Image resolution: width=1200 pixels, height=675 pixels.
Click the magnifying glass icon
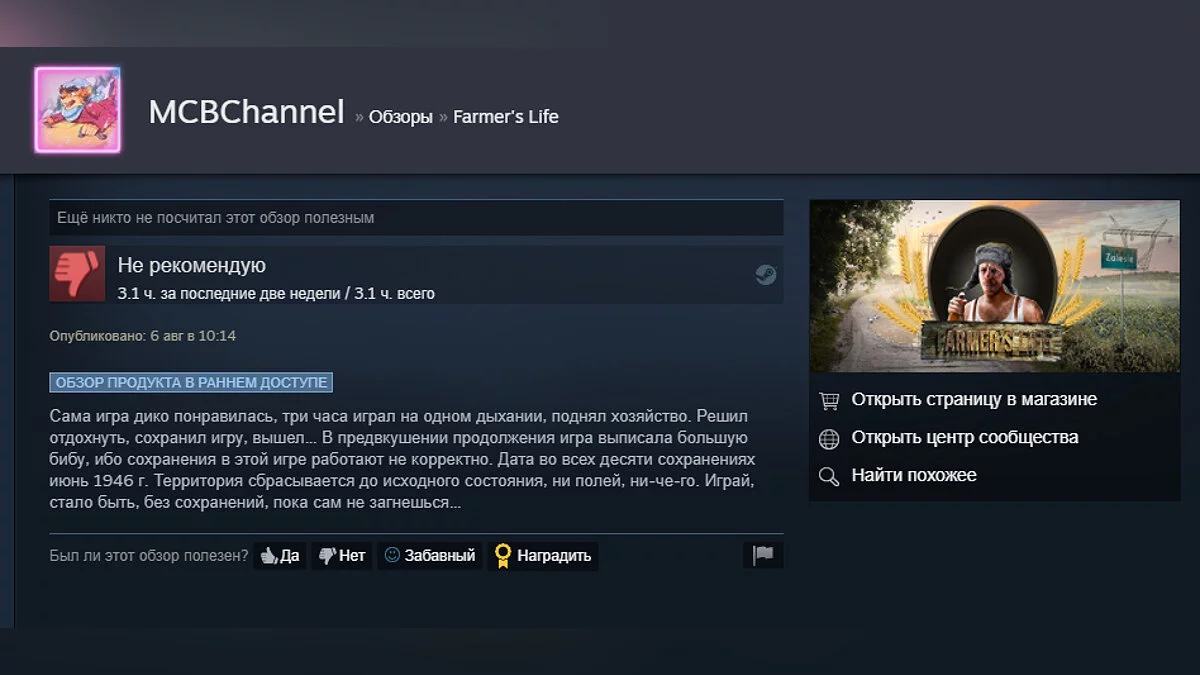coord(829,476)
